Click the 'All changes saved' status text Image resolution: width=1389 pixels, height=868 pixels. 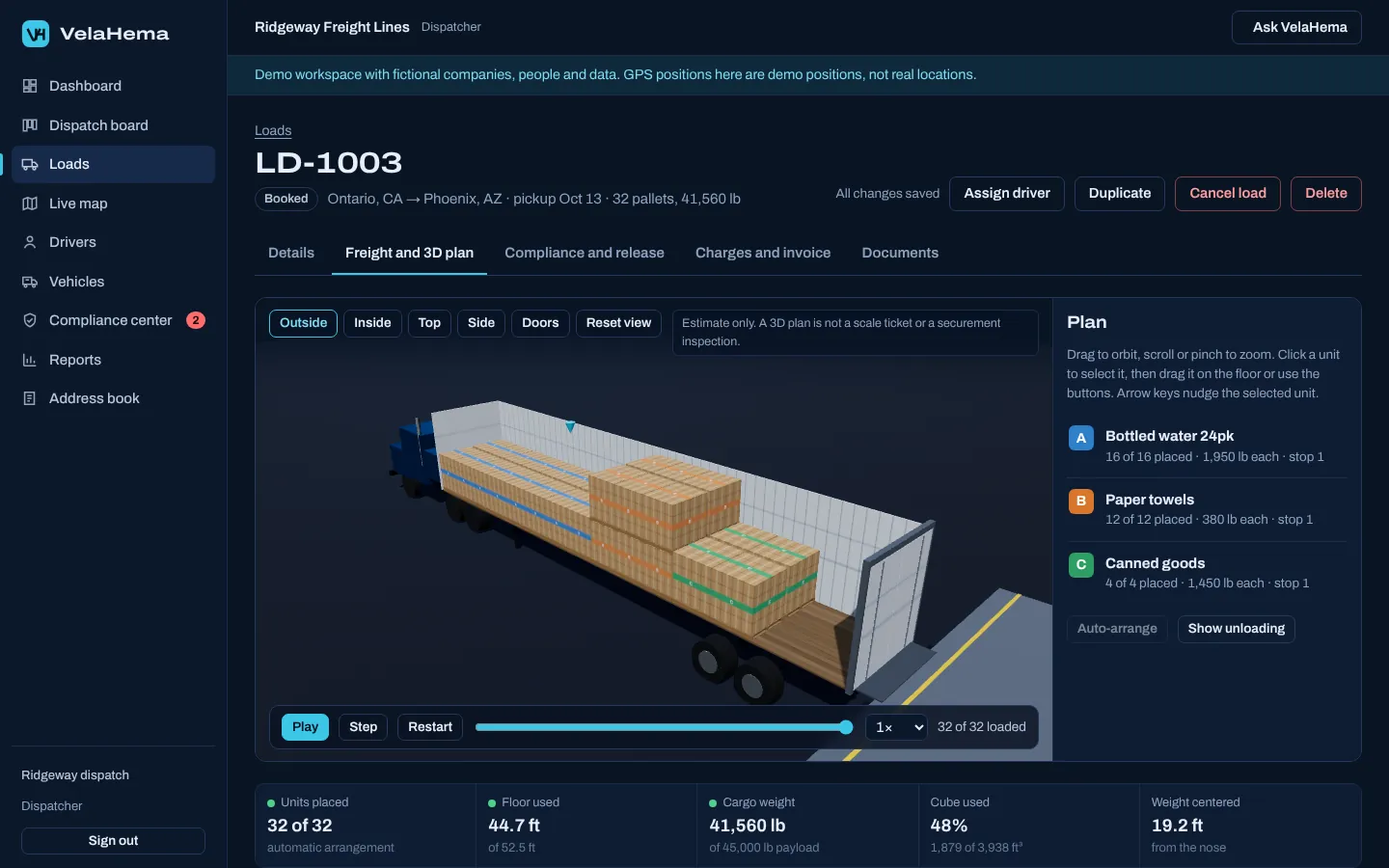click(x=887, y=194)
